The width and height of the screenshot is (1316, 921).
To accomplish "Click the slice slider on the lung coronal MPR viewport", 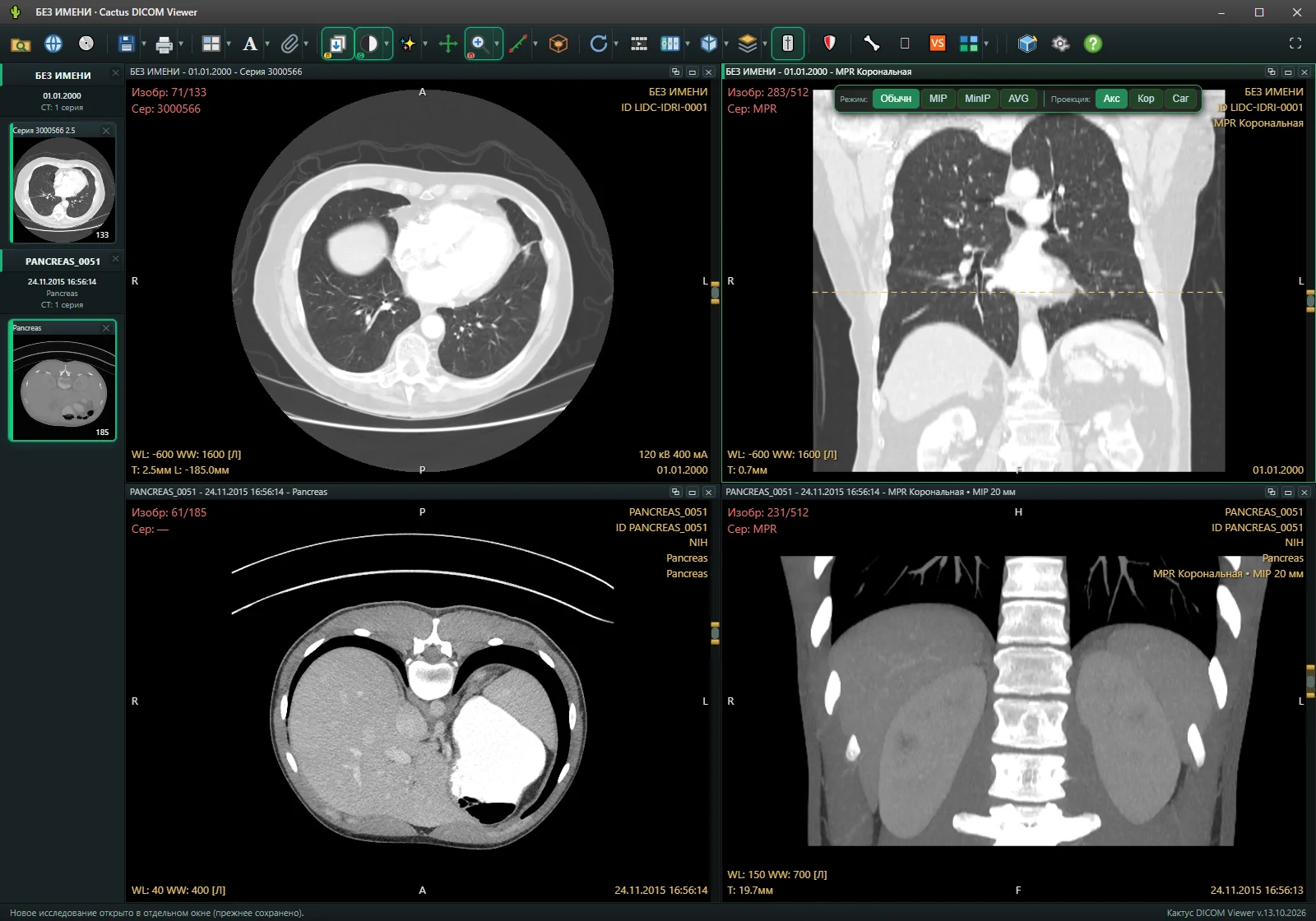I will (1310, 301).
